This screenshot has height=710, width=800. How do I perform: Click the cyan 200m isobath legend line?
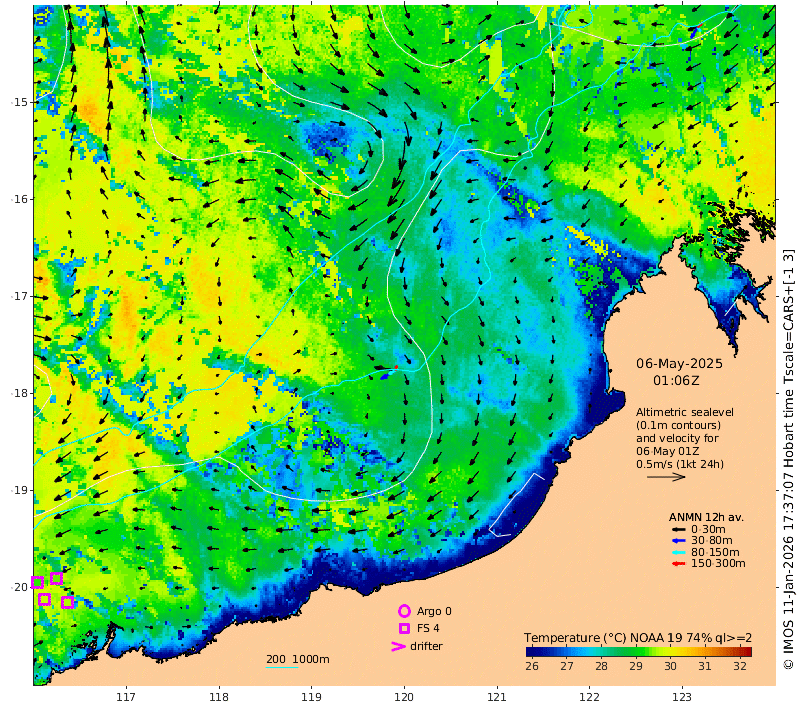tap(282, 668)
